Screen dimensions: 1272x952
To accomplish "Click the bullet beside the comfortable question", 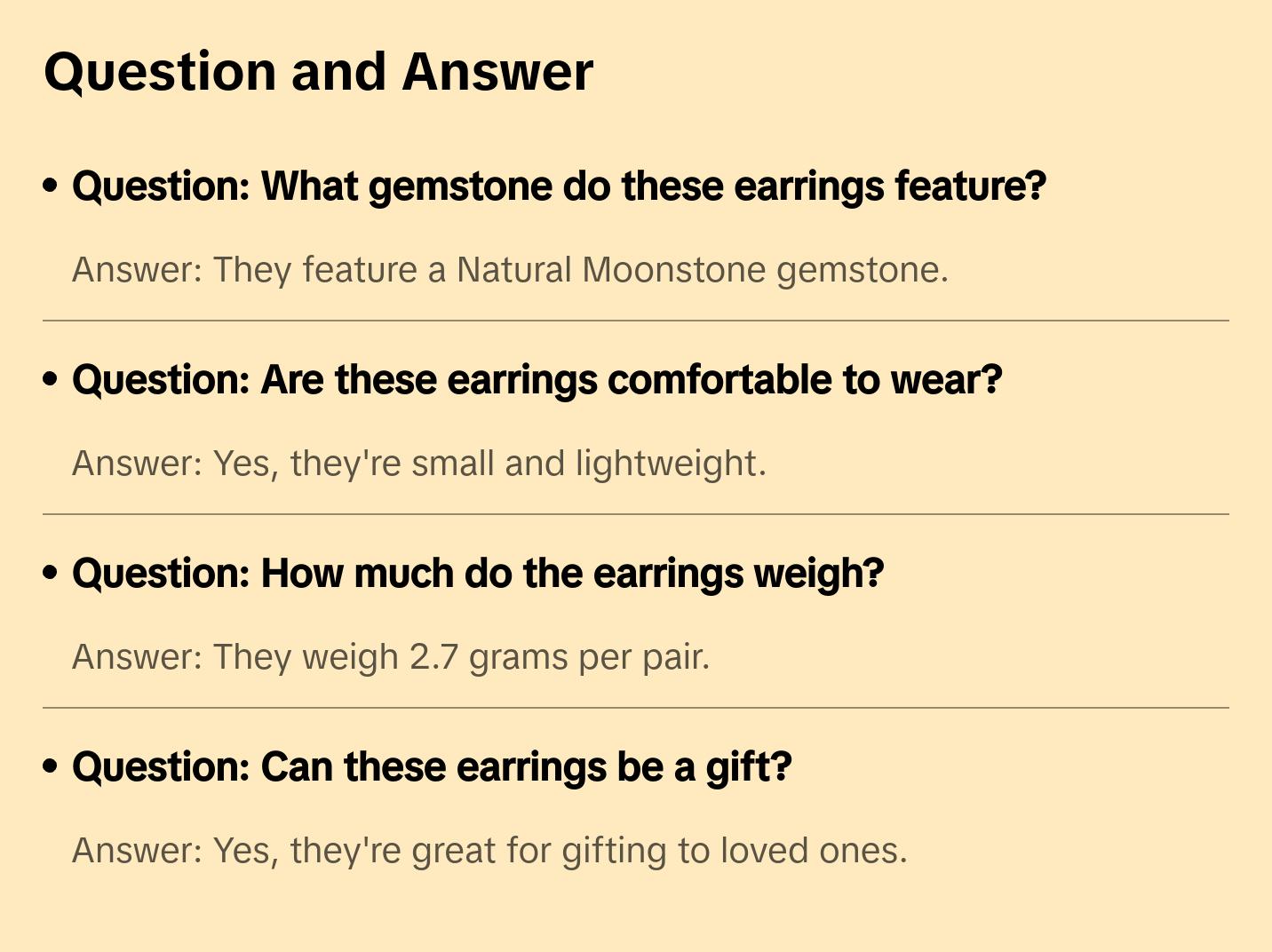I will pos(51,379).
